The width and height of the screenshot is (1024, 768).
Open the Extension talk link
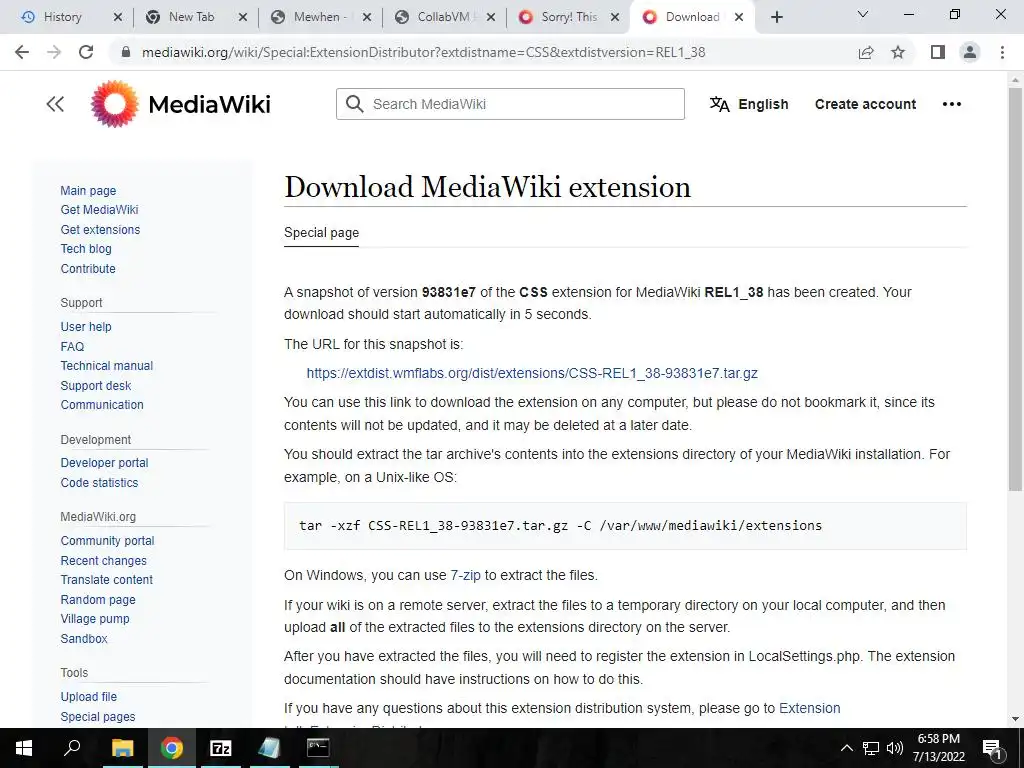(809, 709)
